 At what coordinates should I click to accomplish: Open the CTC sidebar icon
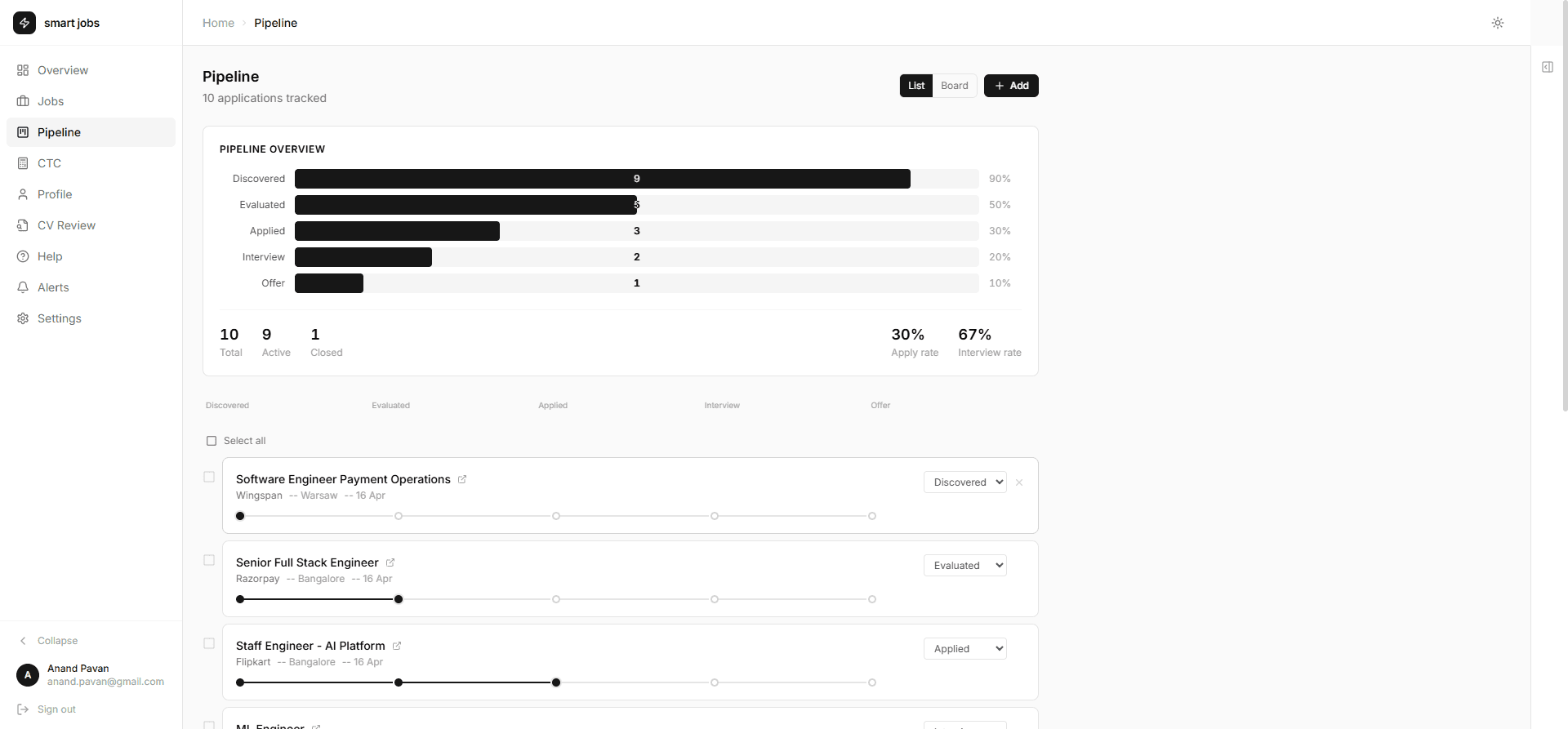coord(23,163)
